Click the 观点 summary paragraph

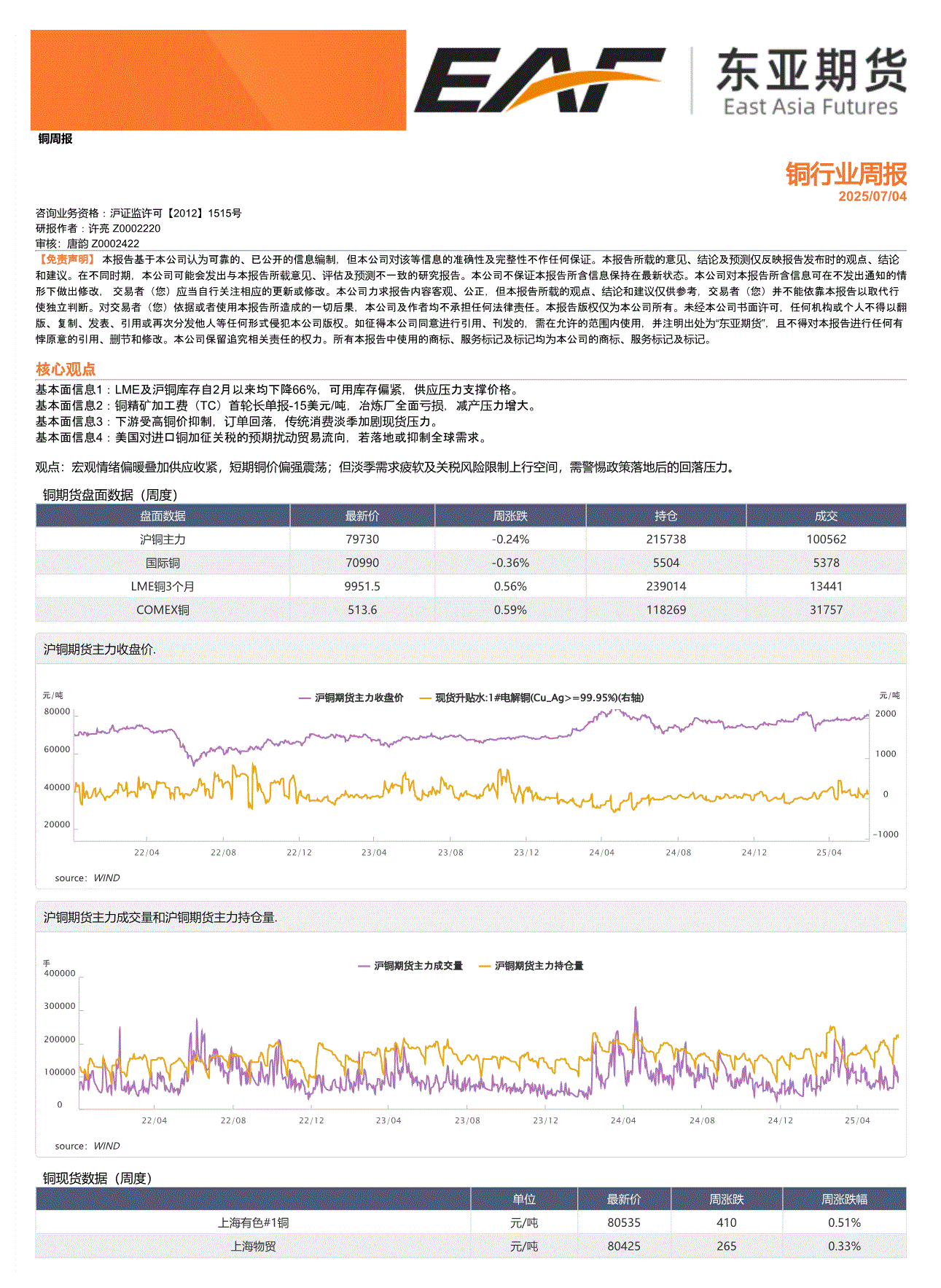coord(388,467)
